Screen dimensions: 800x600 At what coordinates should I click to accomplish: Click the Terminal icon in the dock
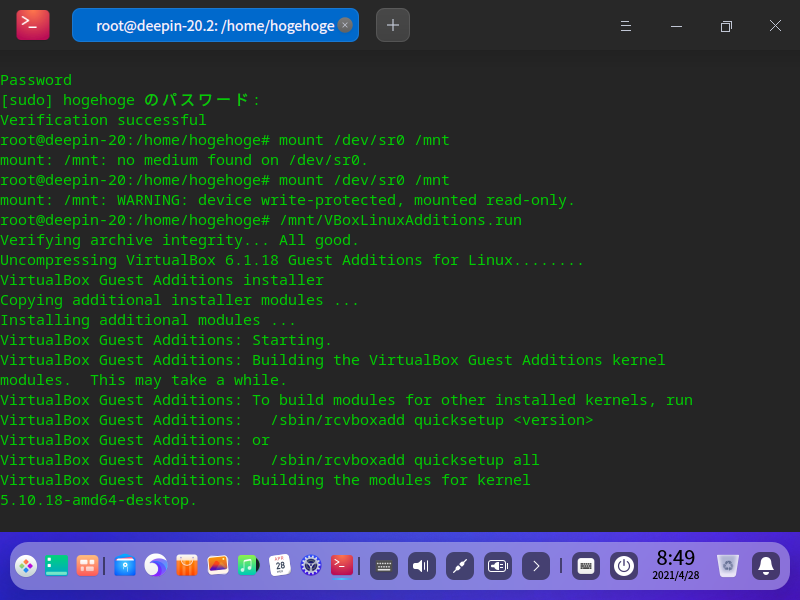click(342, 566)
